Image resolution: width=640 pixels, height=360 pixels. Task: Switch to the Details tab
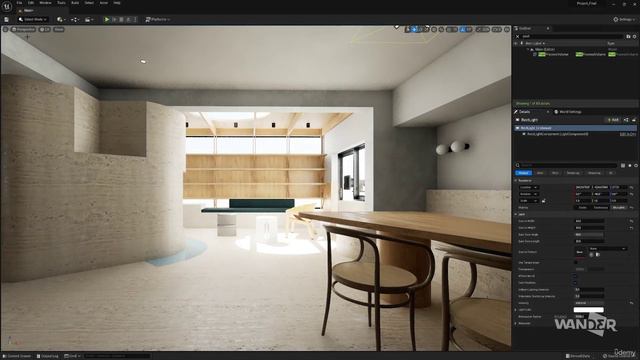(524, 112)
